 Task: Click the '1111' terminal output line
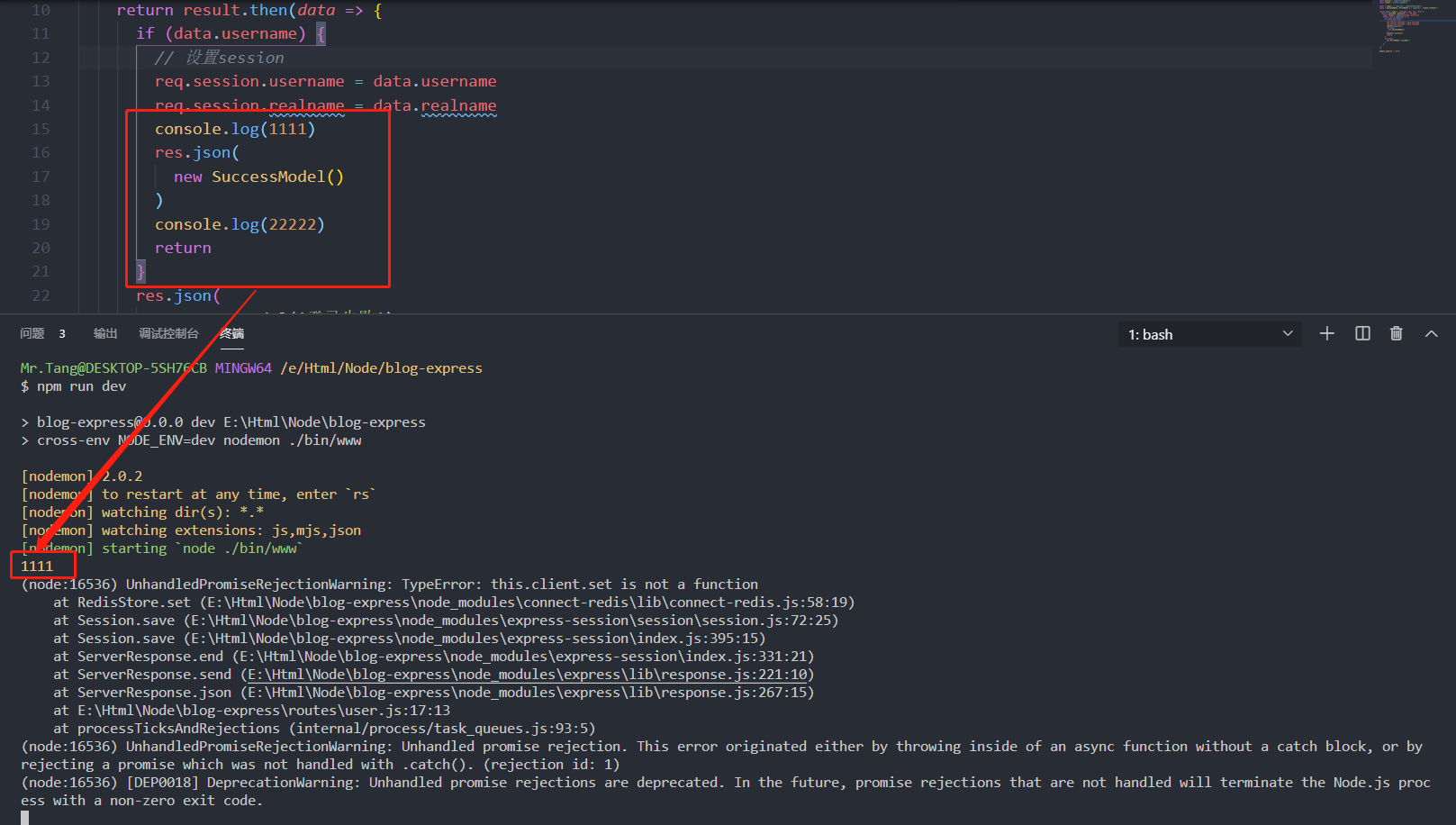click(37, 567)
